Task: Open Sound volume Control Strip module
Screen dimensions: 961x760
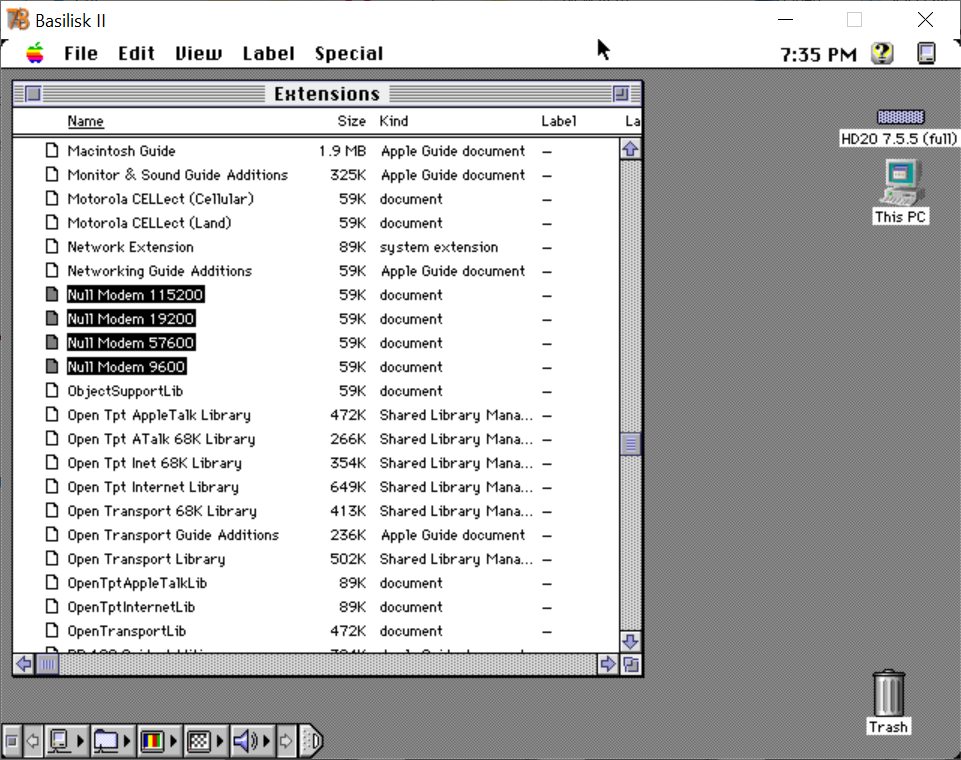Action: tap(252, 741)
